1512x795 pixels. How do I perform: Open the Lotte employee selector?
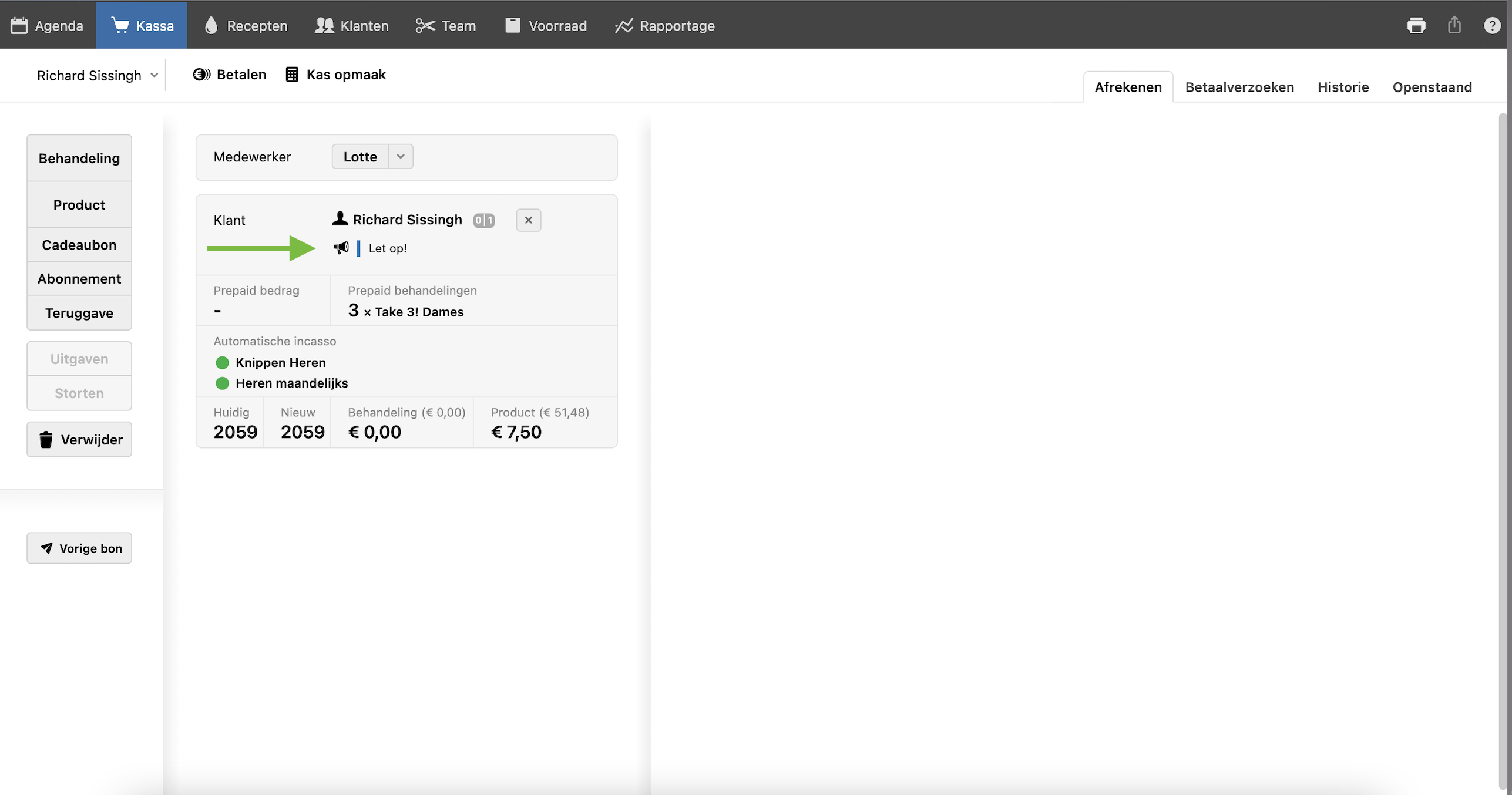pyautogui.click(x=360, y=156)
